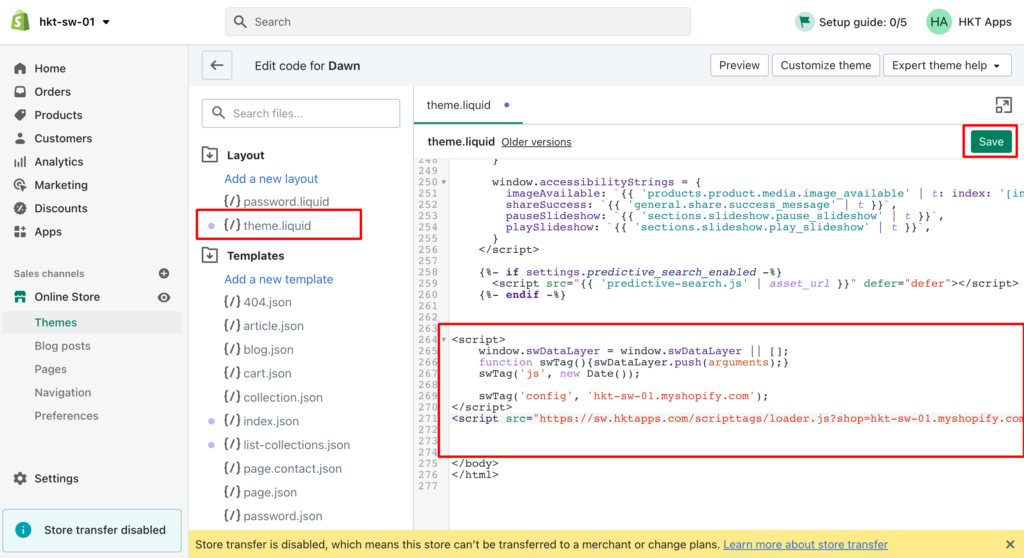Screen dimensions: 1024x558
Task: Click Learn more about store transfer
Action: (805, 544)
